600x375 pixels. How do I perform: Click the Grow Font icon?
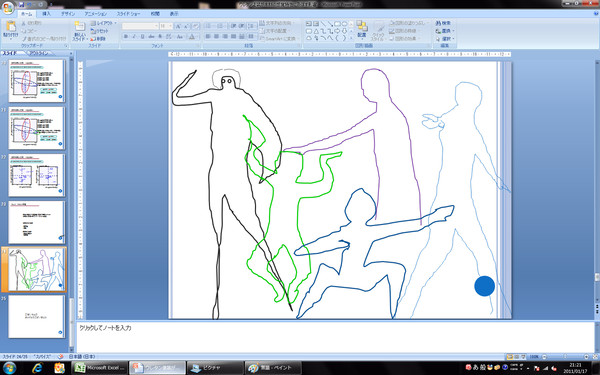(x=178, y=26)
